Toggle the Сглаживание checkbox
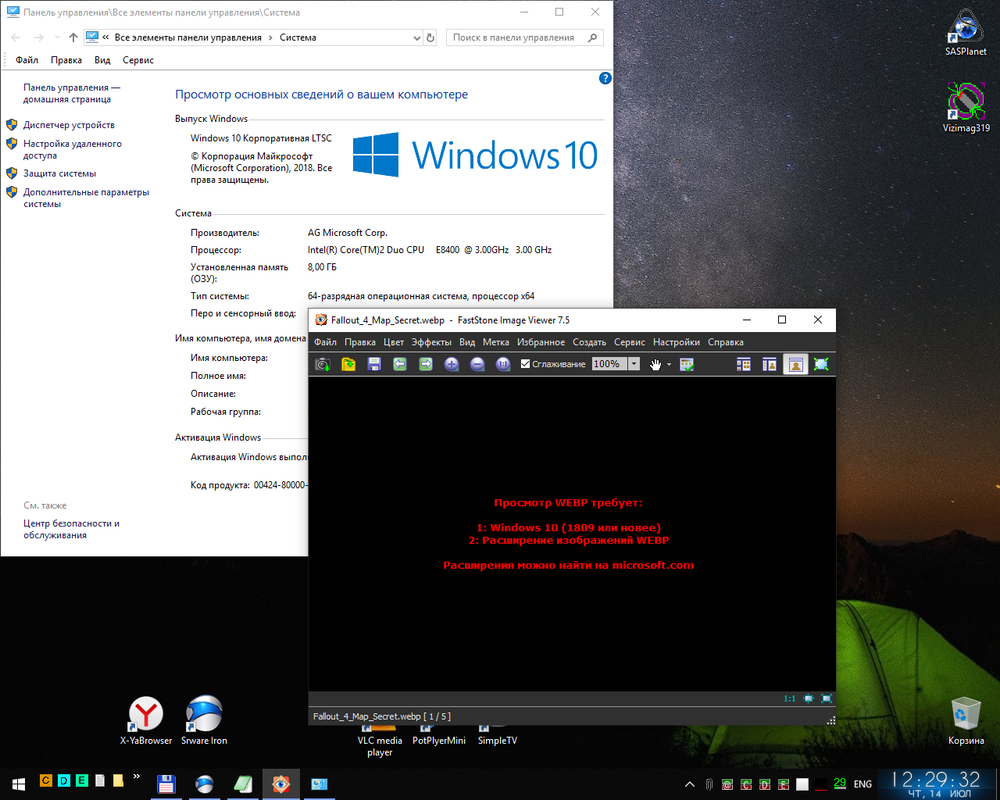 click(526, 364)
